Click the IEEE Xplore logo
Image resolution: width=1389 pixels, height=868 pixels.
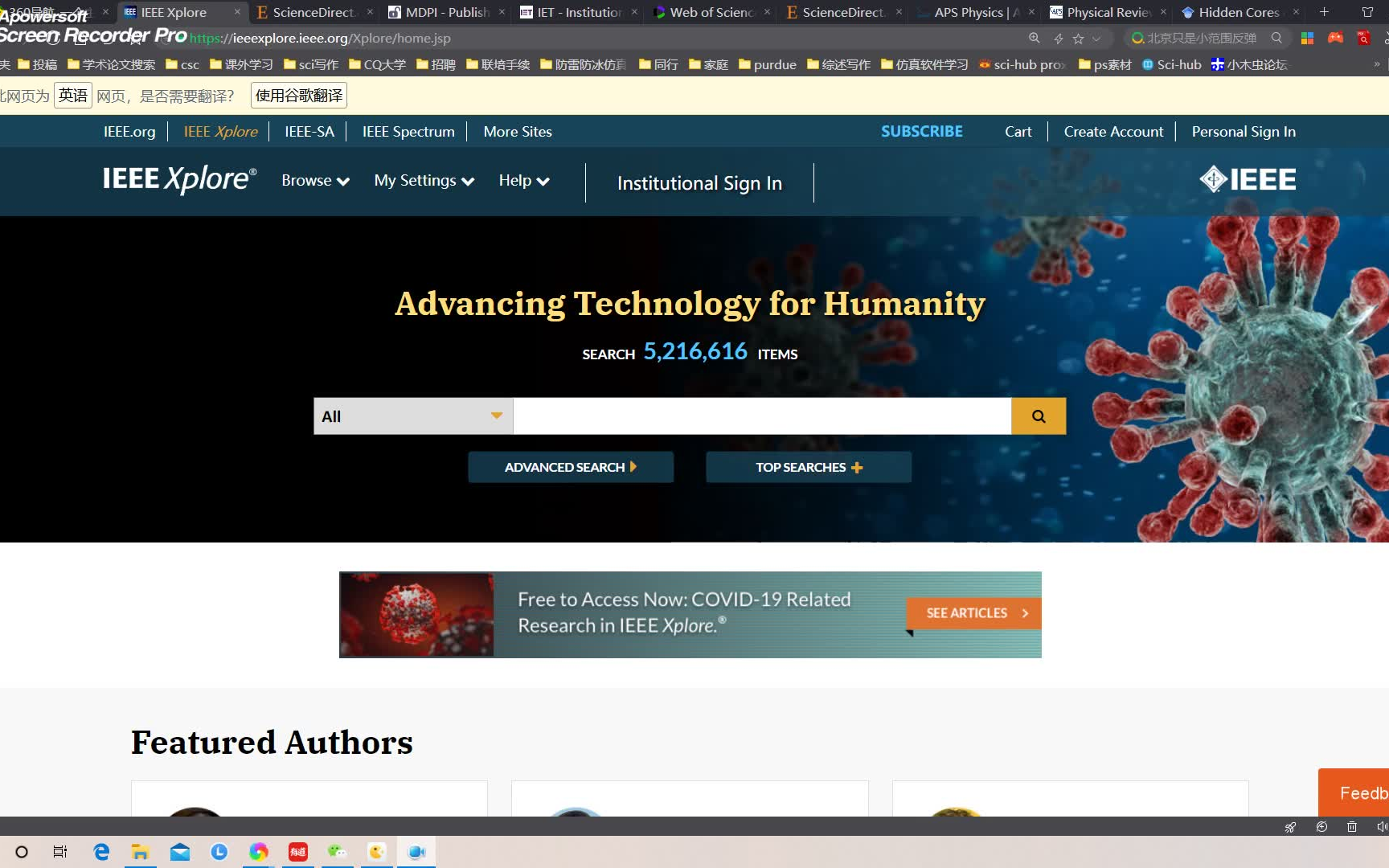click(x=179, y=178)
